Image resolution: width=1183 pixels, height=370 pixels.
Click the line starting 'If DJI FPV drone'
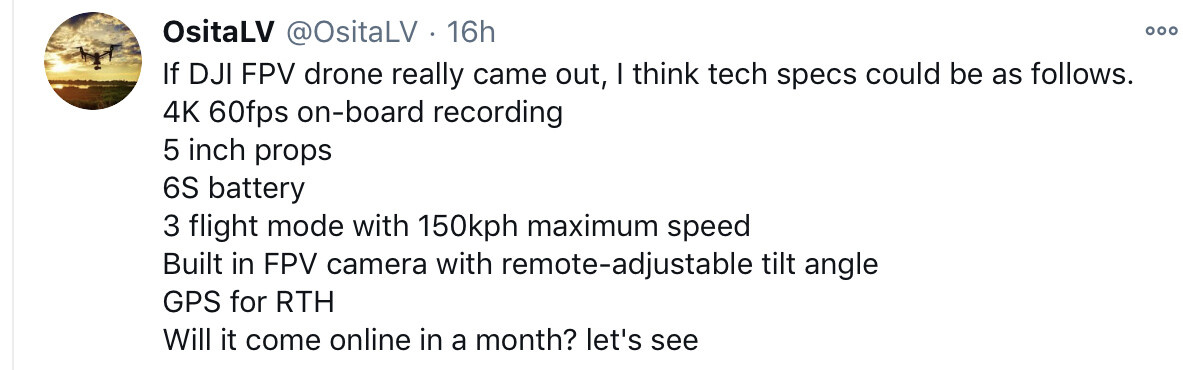650,74
